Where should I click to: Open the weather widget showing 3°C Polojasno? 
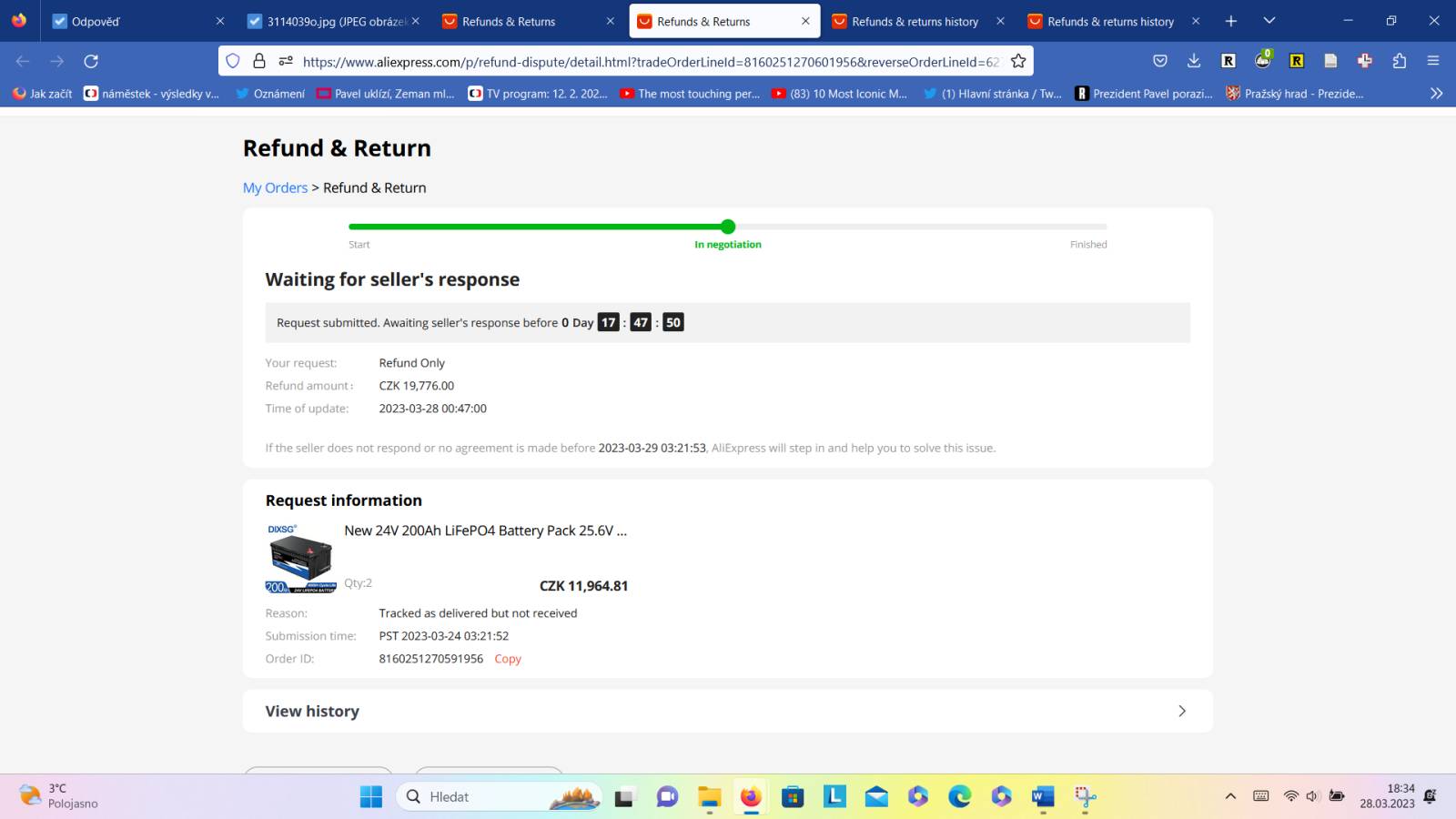point(59,796)
